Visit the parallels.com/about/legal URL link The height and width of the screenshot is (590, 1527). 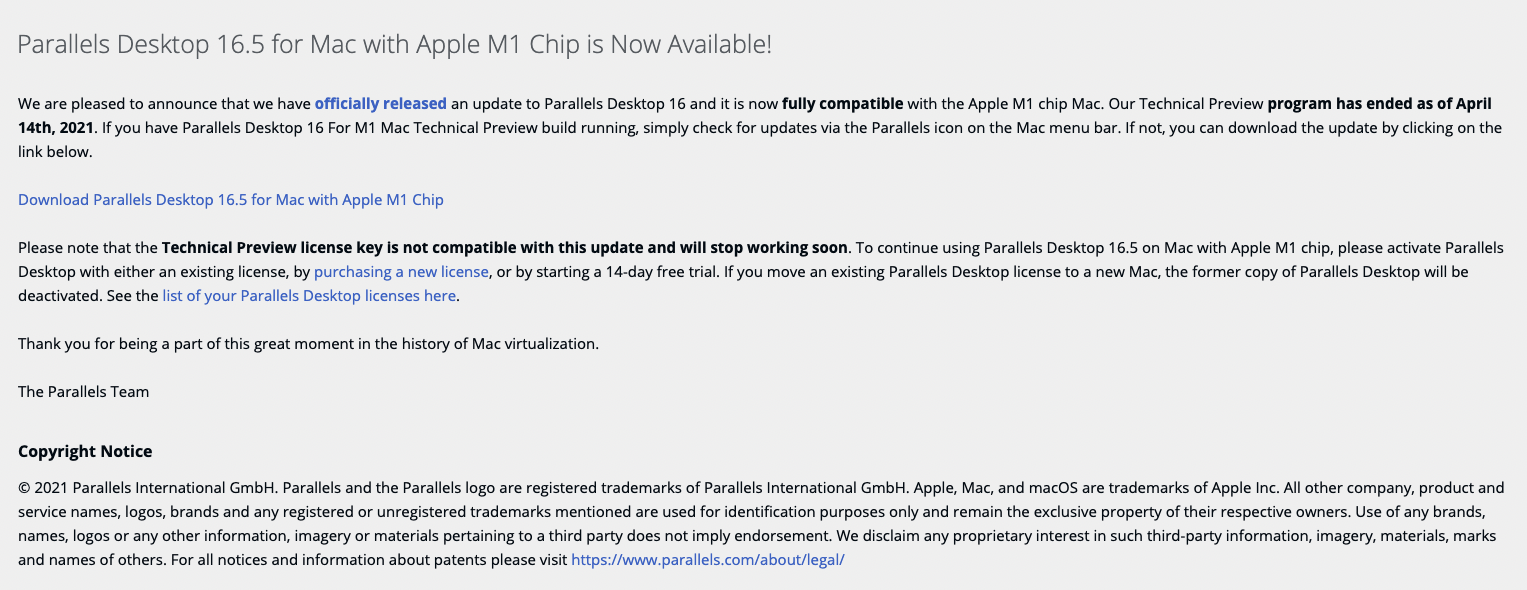708,559
